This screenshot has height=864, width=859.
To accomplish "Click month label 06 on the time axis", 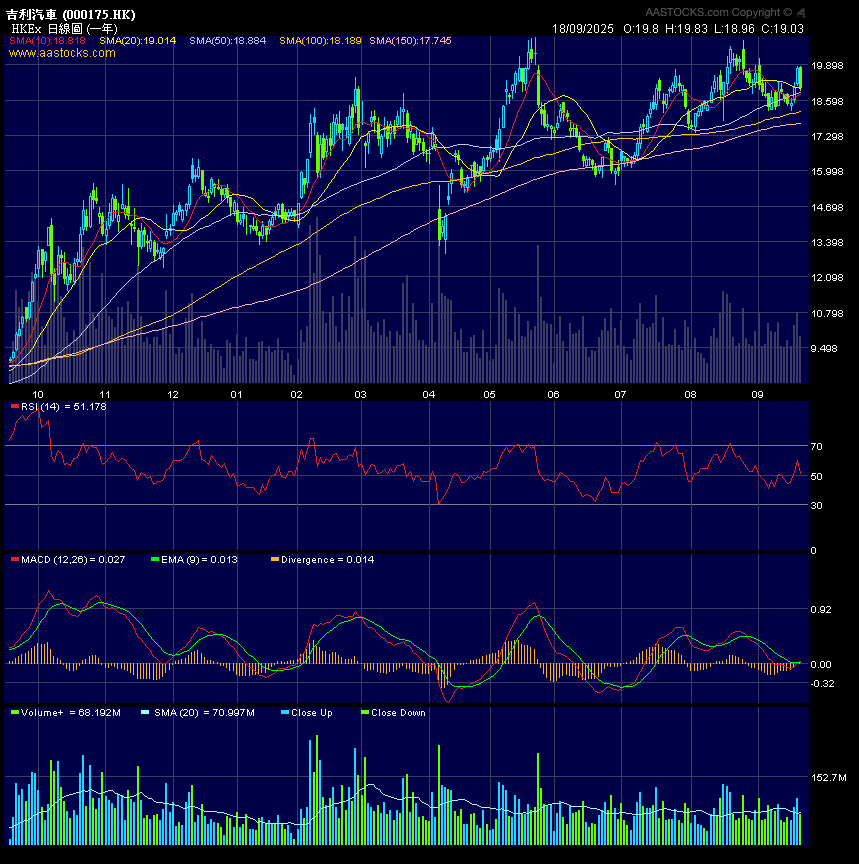I will [553, 395].
